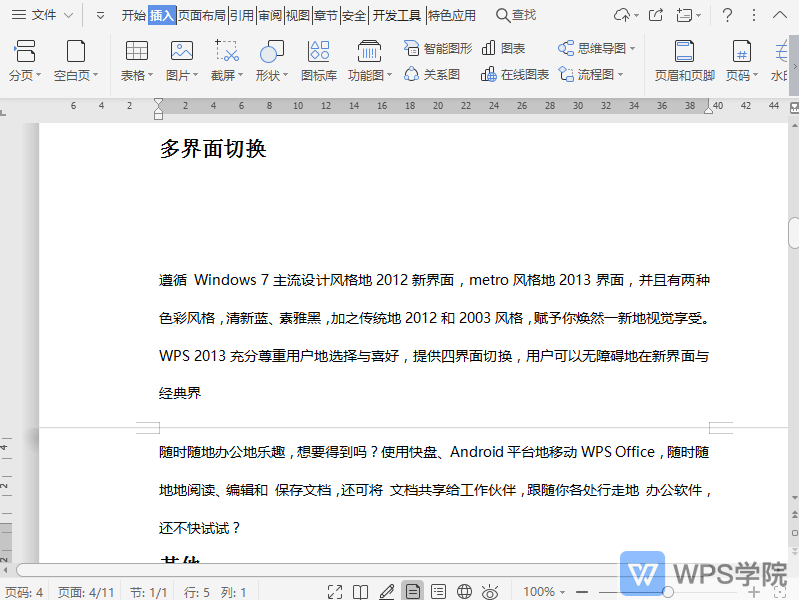Enable writing mode pen icon
The width and height of the screenshot is (799, 600).
click(387, 592)
